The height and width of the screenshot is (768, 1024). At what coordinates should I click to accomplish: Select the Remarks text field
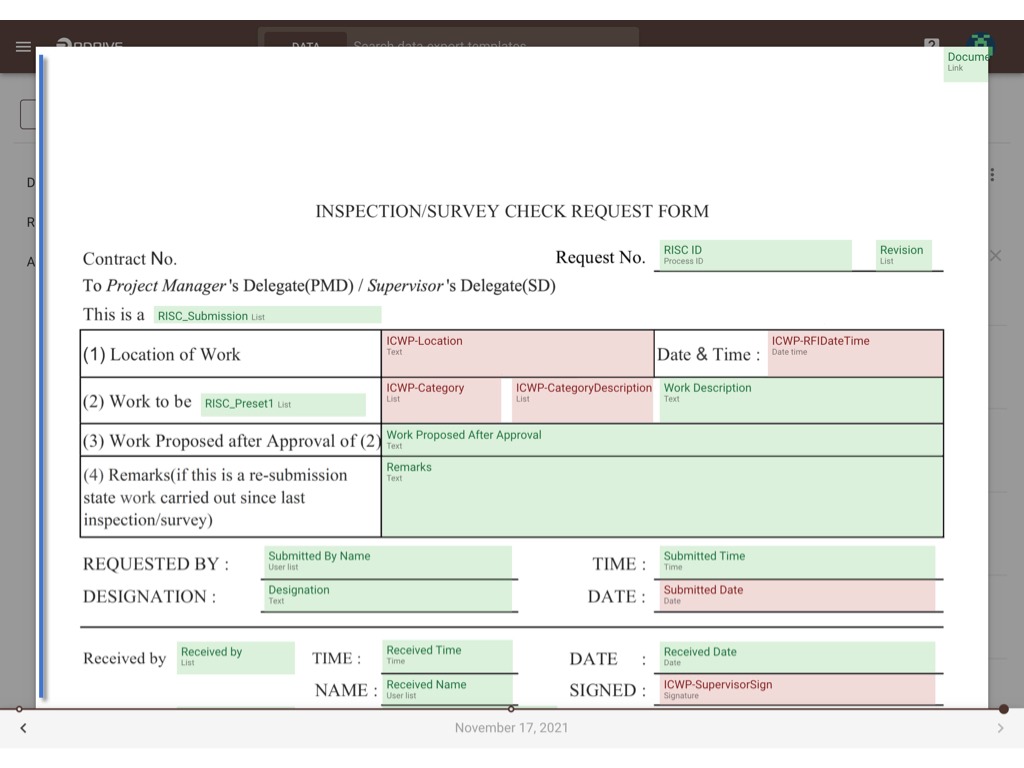click(x=662, y=497)
